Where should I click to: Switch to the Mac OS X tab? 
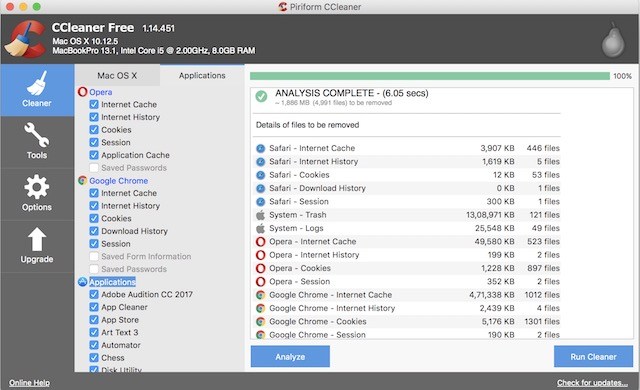[x=117, y=75]
